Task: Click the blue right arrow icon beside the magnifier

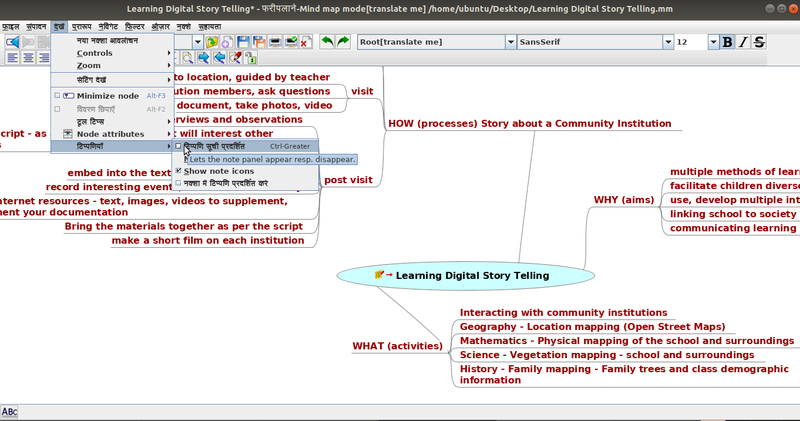Action: coord(203,58)
